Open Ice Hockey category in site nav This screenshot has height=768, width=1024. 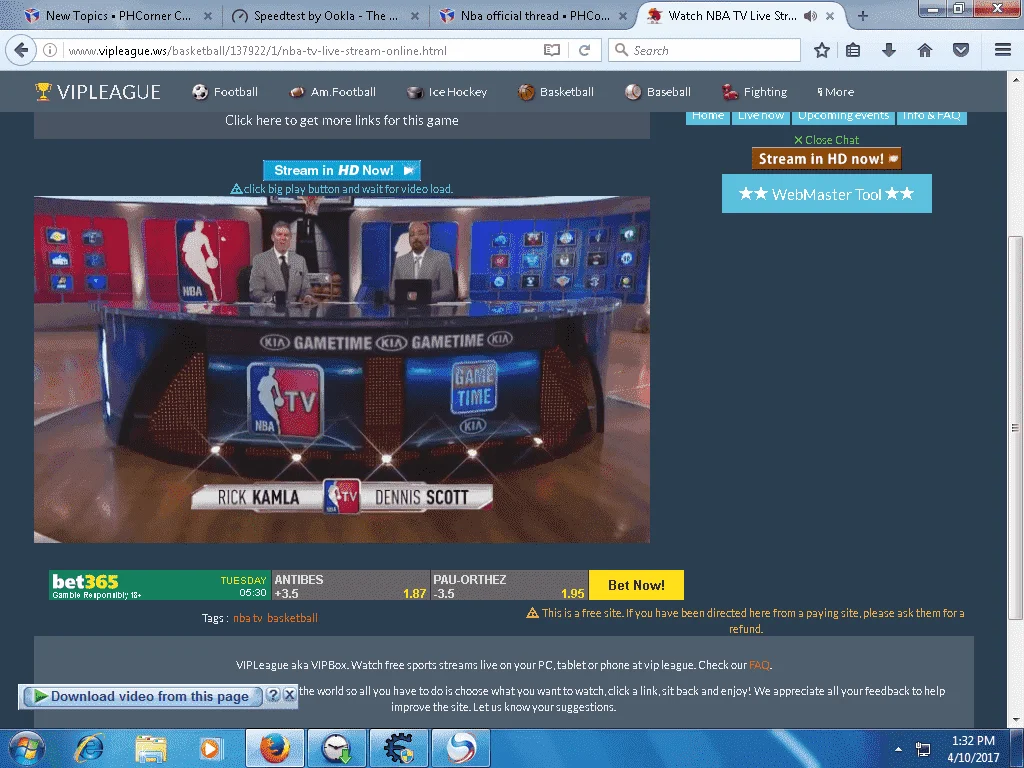pyautogui.click(x=447, y=92)
